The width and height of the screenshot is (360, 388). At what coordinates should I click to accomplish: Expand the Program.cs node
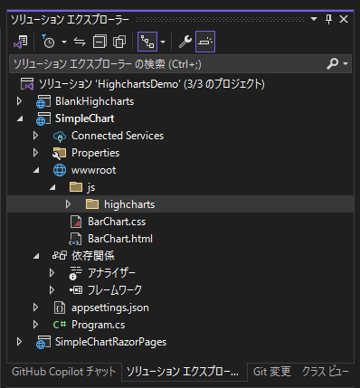point(36,325)
